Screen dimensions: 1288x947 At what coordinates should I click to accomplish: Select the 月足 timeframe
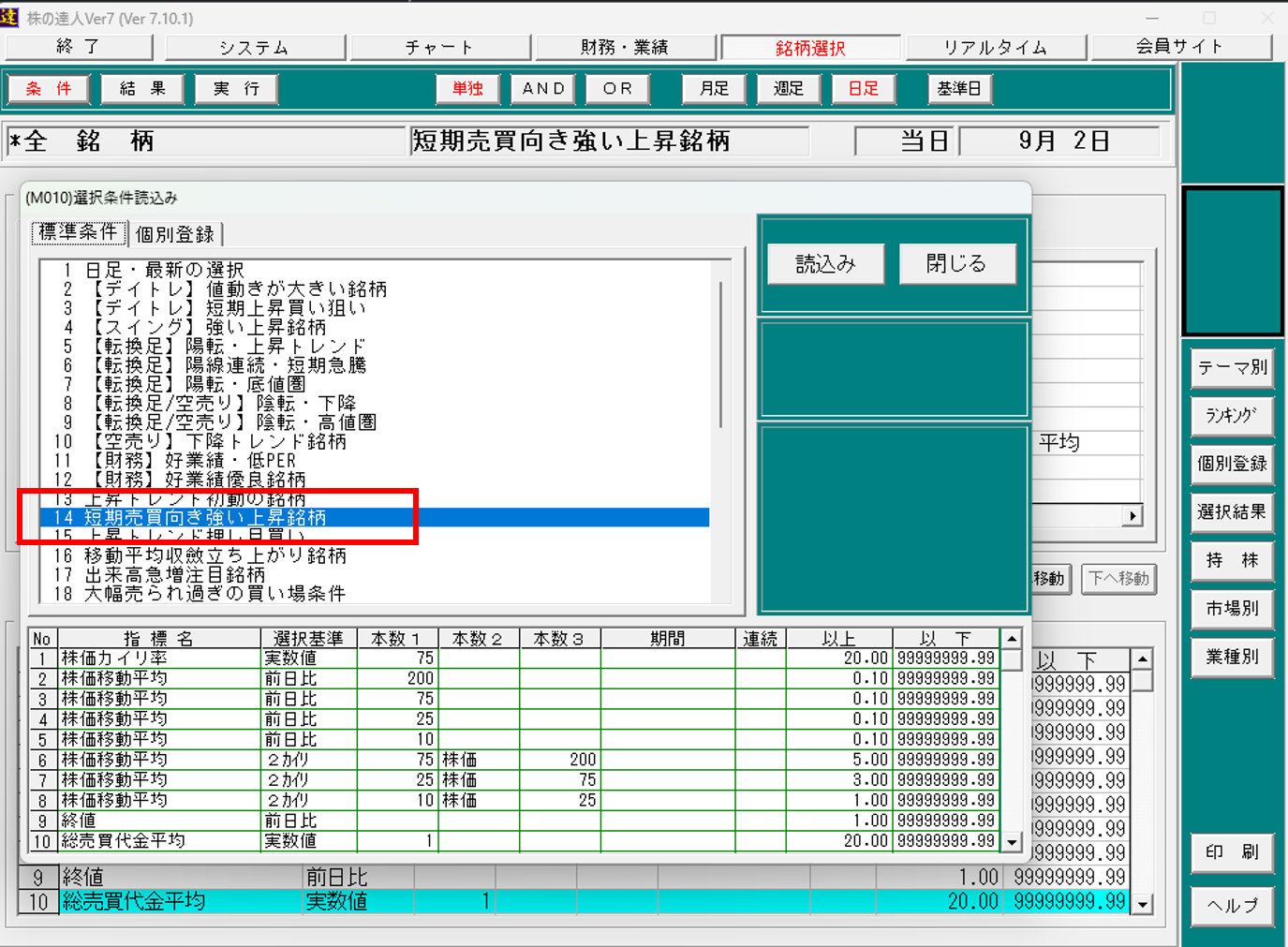pos(714,88)
